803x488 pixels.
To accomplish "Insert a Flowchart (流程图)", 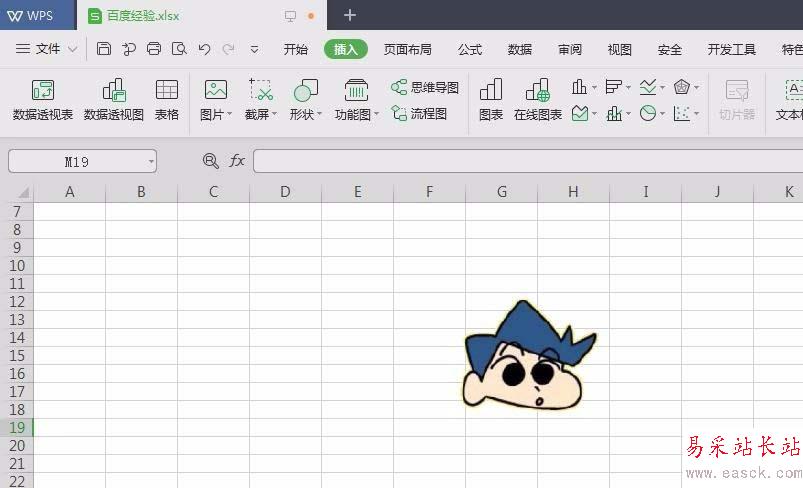I will pyautogui.click(x=419, y=113).
